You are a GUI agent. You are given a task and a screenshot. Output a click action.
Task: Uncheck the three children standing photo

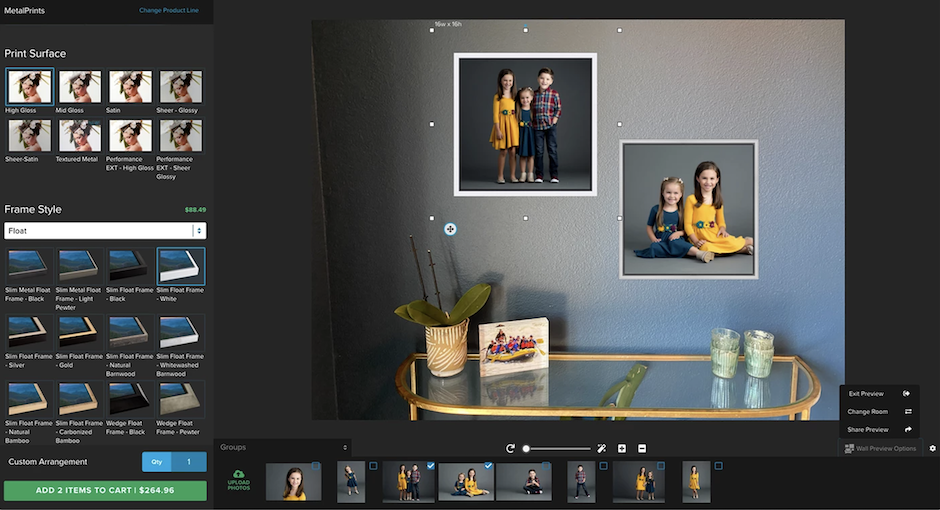coord(431,466)
